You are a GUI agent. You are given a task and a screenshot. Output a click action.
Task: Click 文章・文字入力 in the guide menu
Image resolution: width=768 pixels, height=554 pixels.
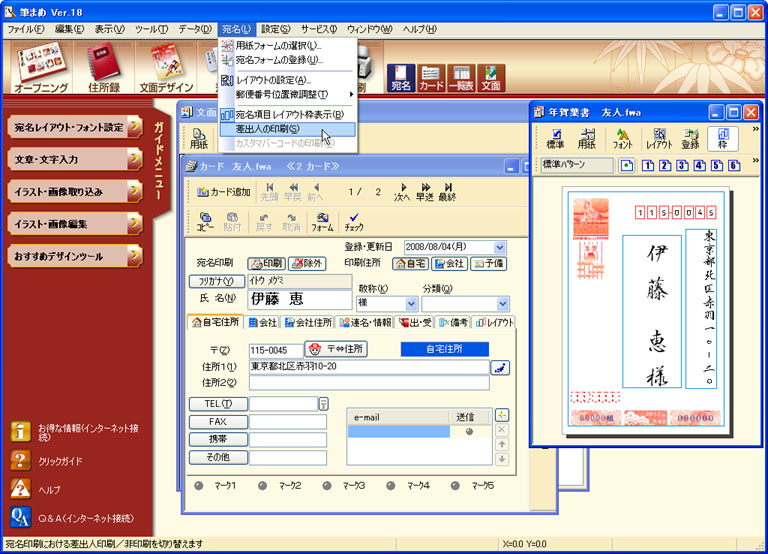(x=72, y=159)
